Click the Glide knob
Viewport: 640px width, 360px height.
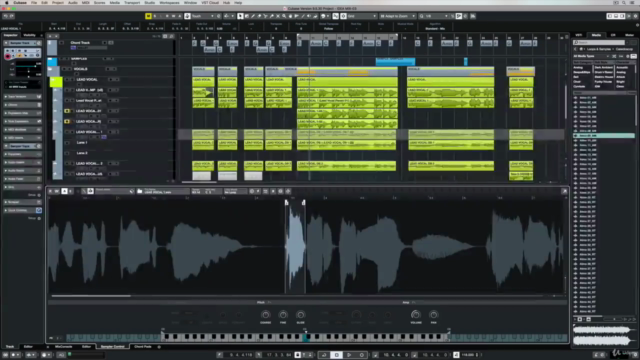(300, 315)
